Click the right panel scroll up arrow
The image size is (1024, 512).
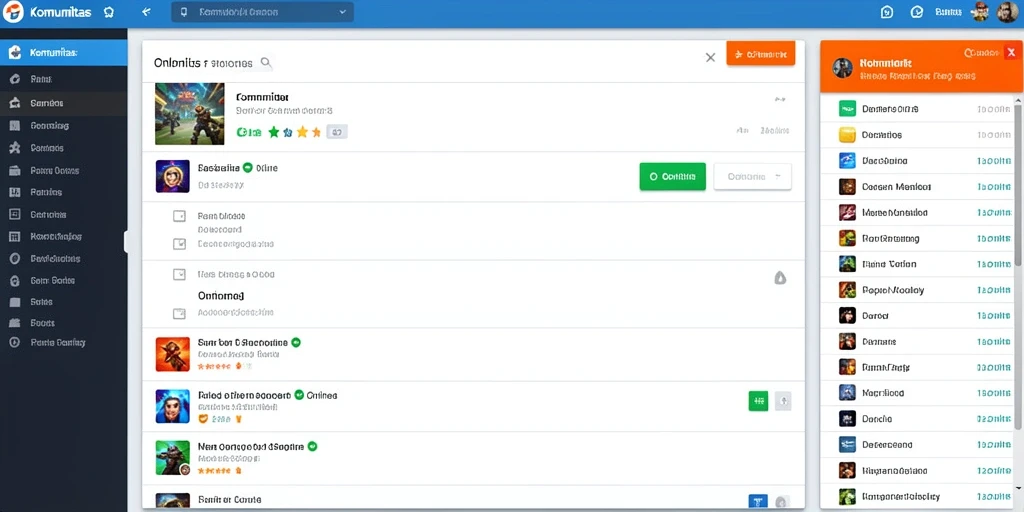1018,100
